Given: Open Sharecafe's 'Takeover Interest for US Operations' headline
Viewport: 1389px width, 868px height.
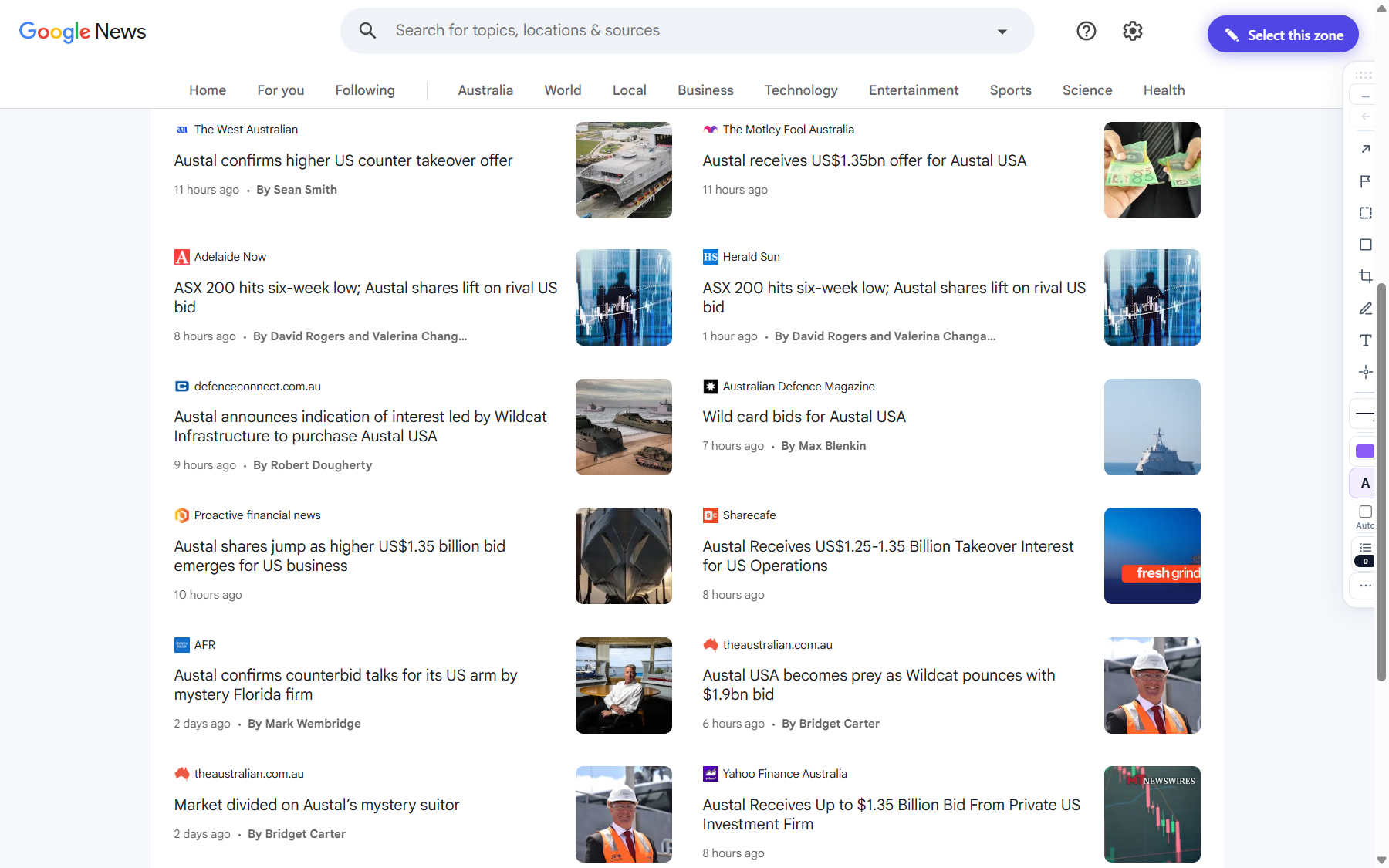Looking at the screenshot, I should pyautogui.click(x=888, y=556).
